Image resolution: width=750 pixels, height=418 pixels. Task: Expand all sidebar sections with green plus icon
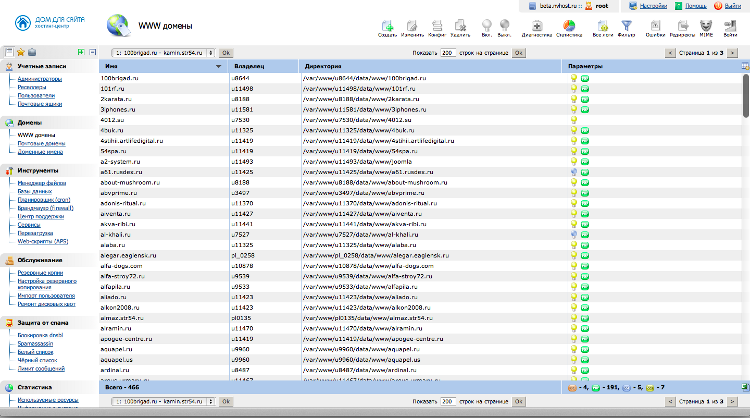(81, 52)
